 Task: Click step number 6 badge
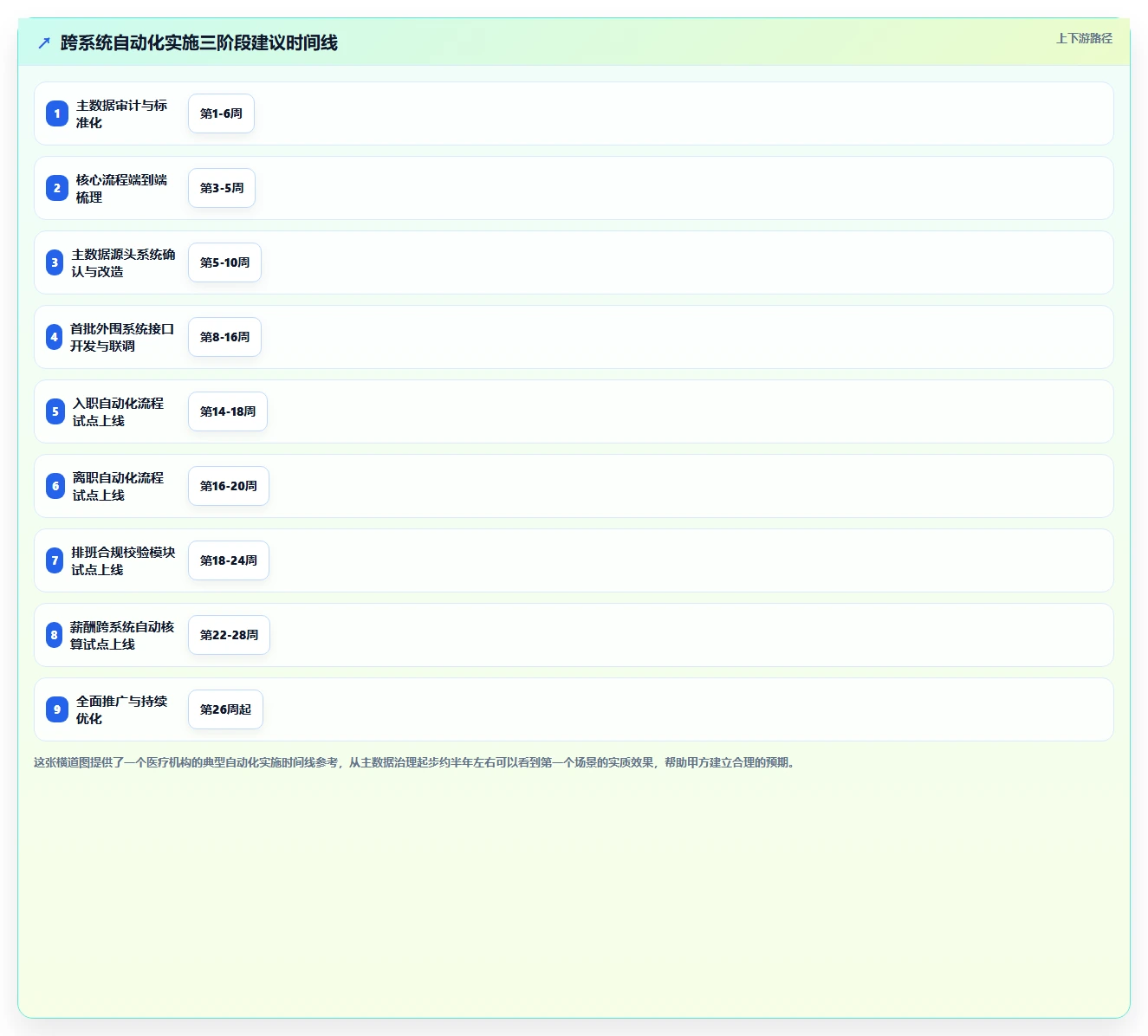[55, 486]
